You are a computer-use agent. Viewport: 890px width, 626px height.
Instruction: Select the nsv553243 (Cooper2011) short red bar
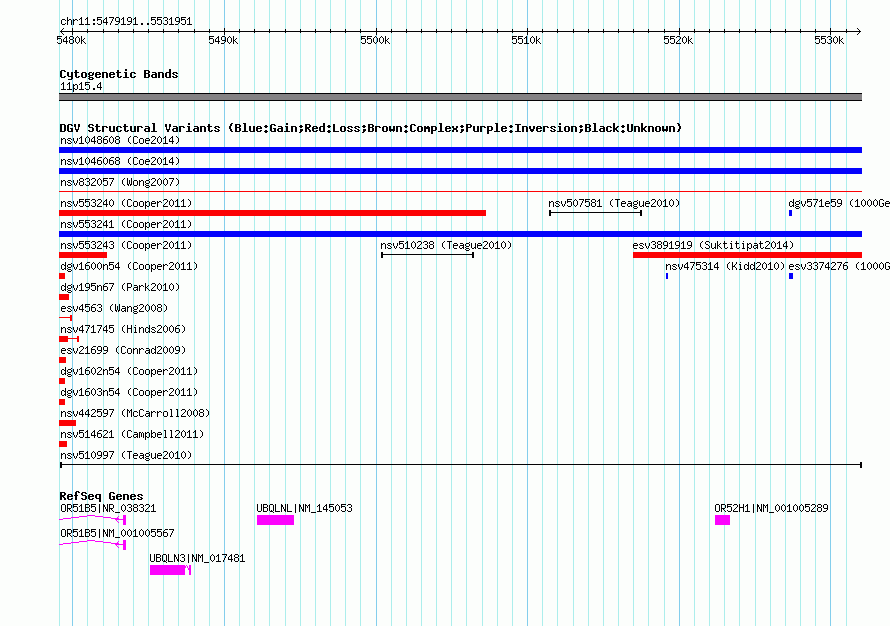83,255
